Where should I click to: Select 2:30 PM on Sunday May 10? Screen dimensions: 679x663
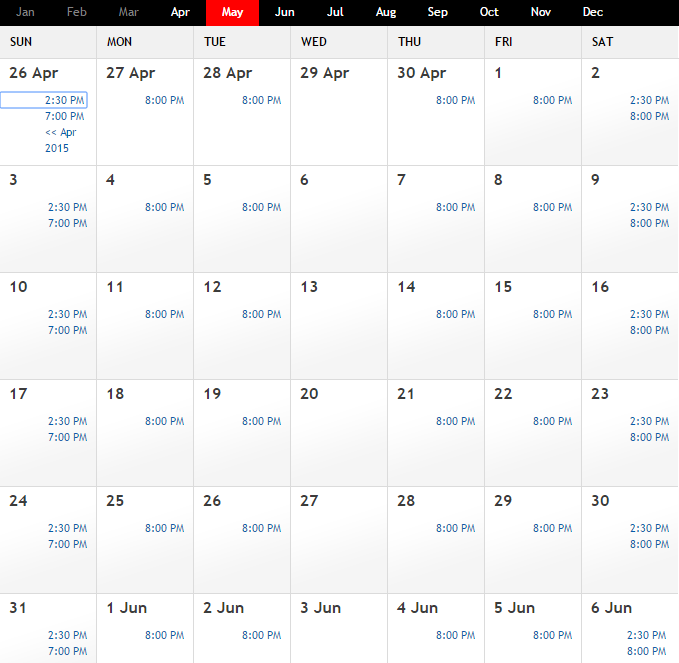click(x=68, y=314)
